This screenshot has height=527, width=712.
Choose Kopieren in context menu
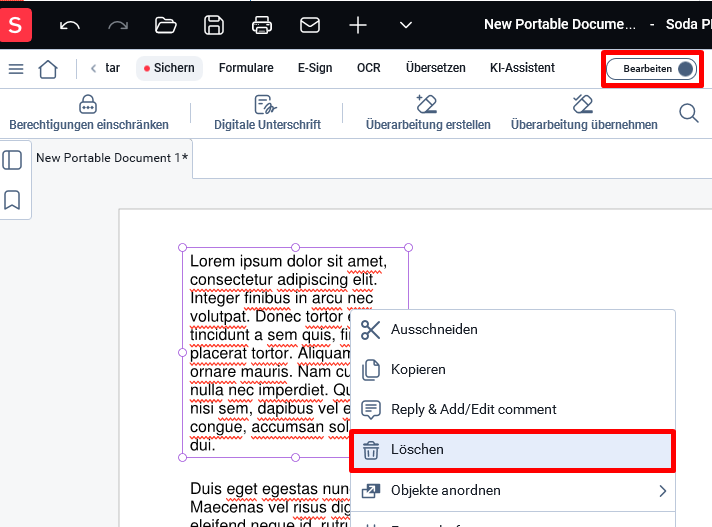[x=513, y=369]
